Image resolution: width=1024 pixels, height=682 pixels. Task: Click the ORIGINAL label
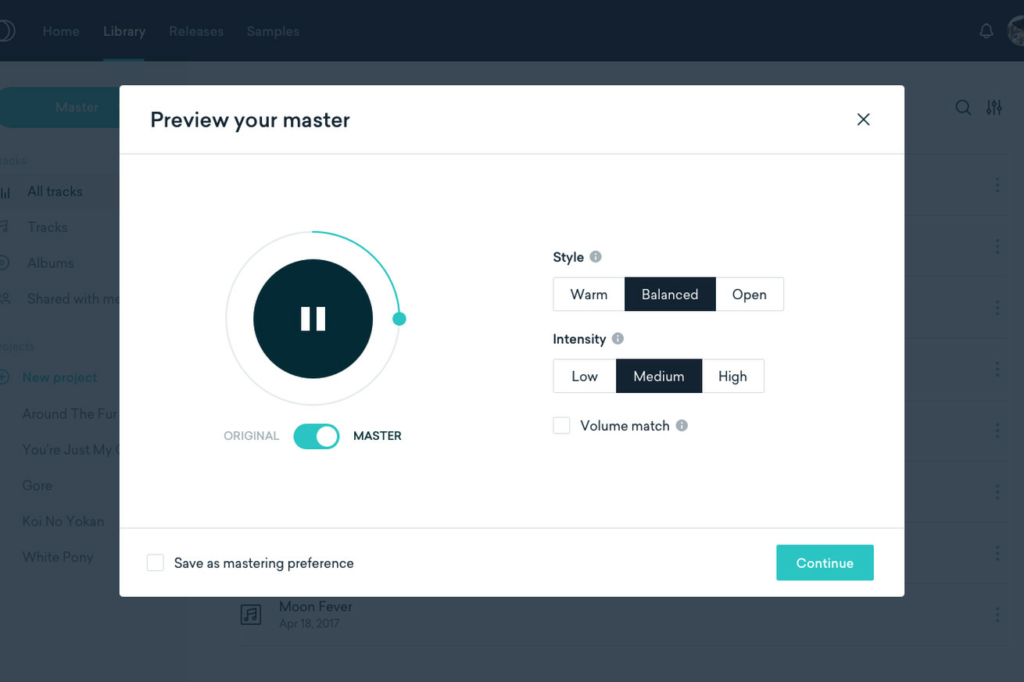251,436
